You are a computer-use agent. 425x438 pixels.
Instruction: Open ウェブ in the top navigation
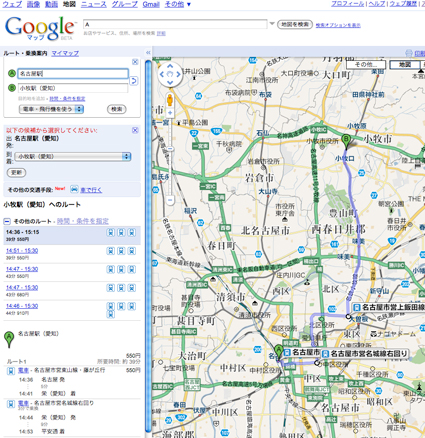coord(12,4)
